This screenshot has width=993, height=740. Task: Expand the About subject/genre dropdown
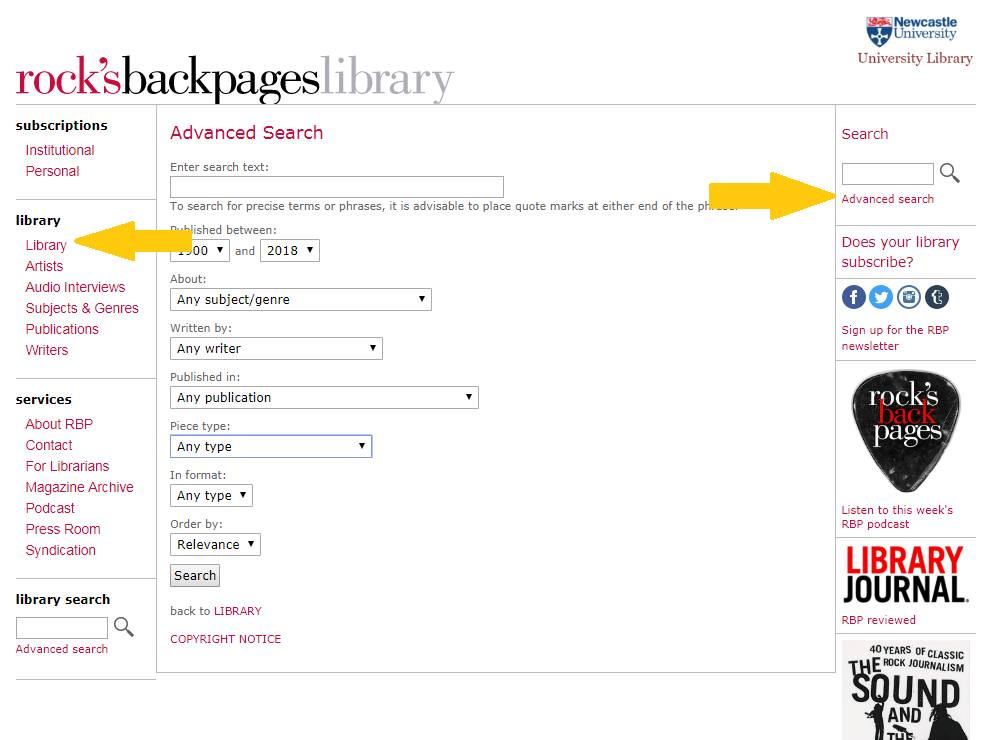pyautogui.click(x=300, y=299)
